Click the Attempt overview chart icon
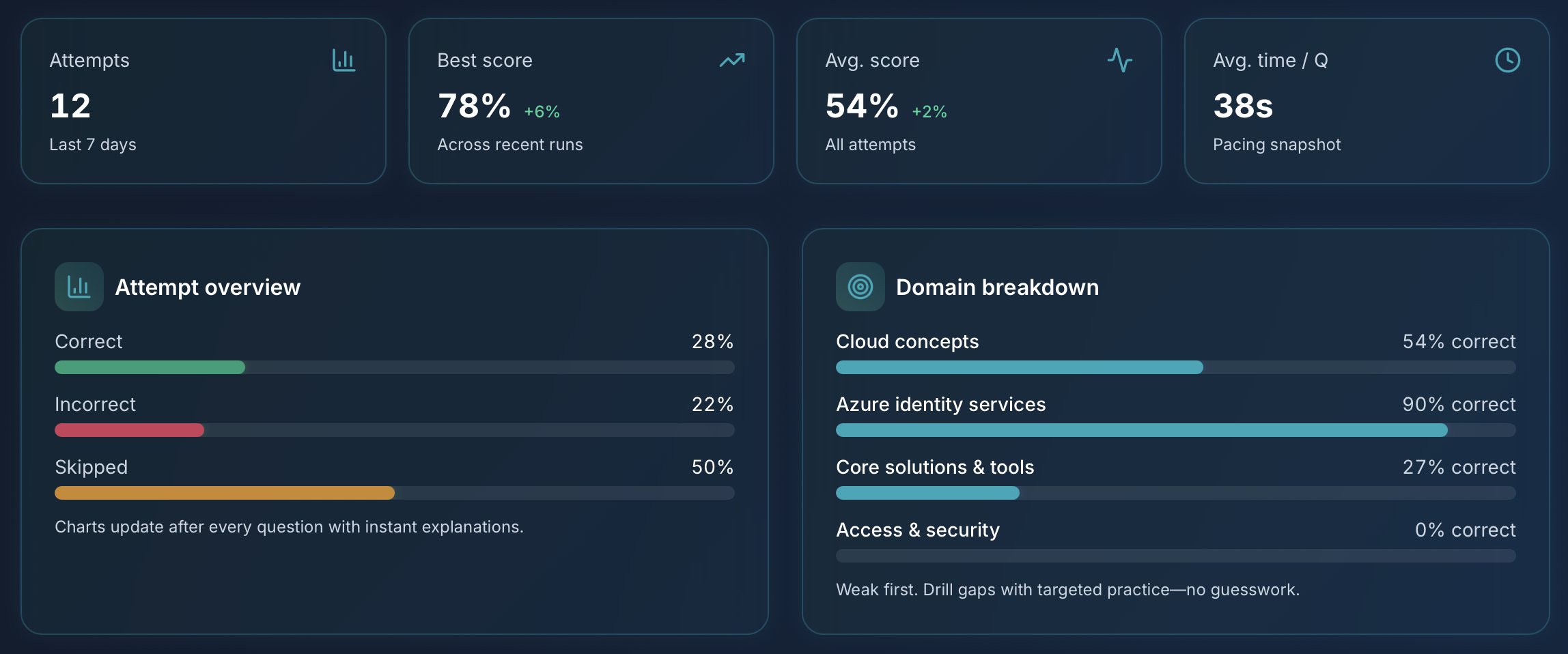Viewport: 1568px width, 654px height. point(78,287)
